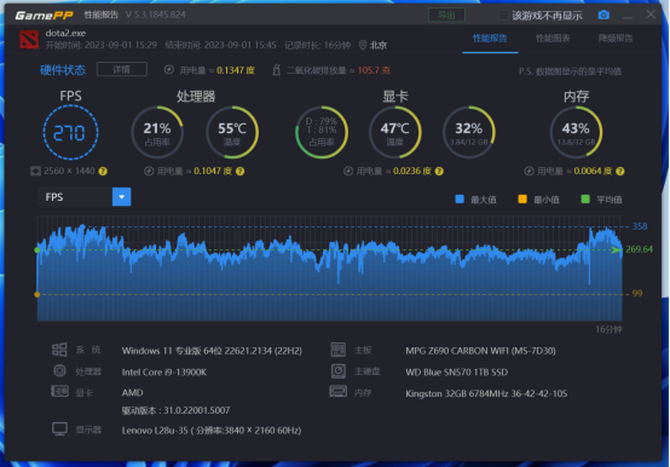Click the Kingston 32GB 6784MHz text
The image size is (670, 467).
[x=486, y=394]
